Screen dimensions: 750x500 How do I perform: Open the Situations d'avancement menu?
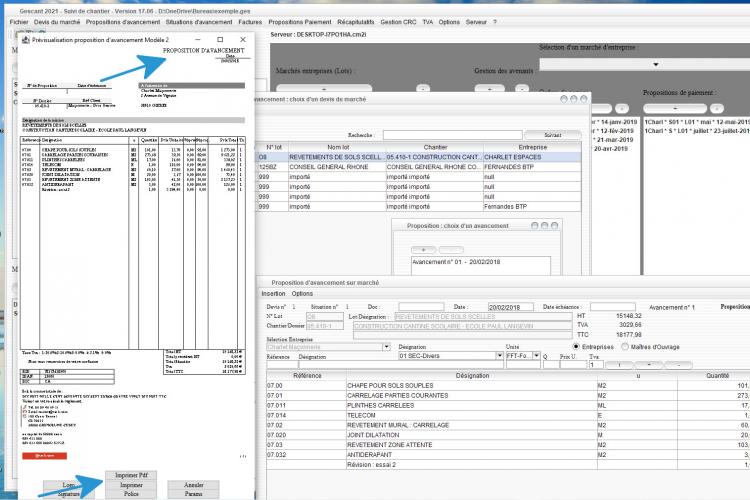click(199, 22)
